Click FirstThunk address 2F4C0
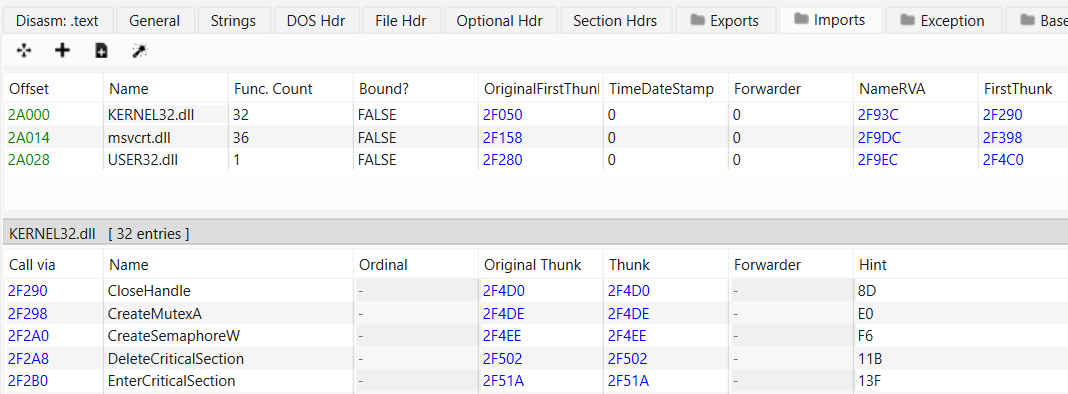Image resolution: width=1068 pixels, height=394 pixels. 1003,160
